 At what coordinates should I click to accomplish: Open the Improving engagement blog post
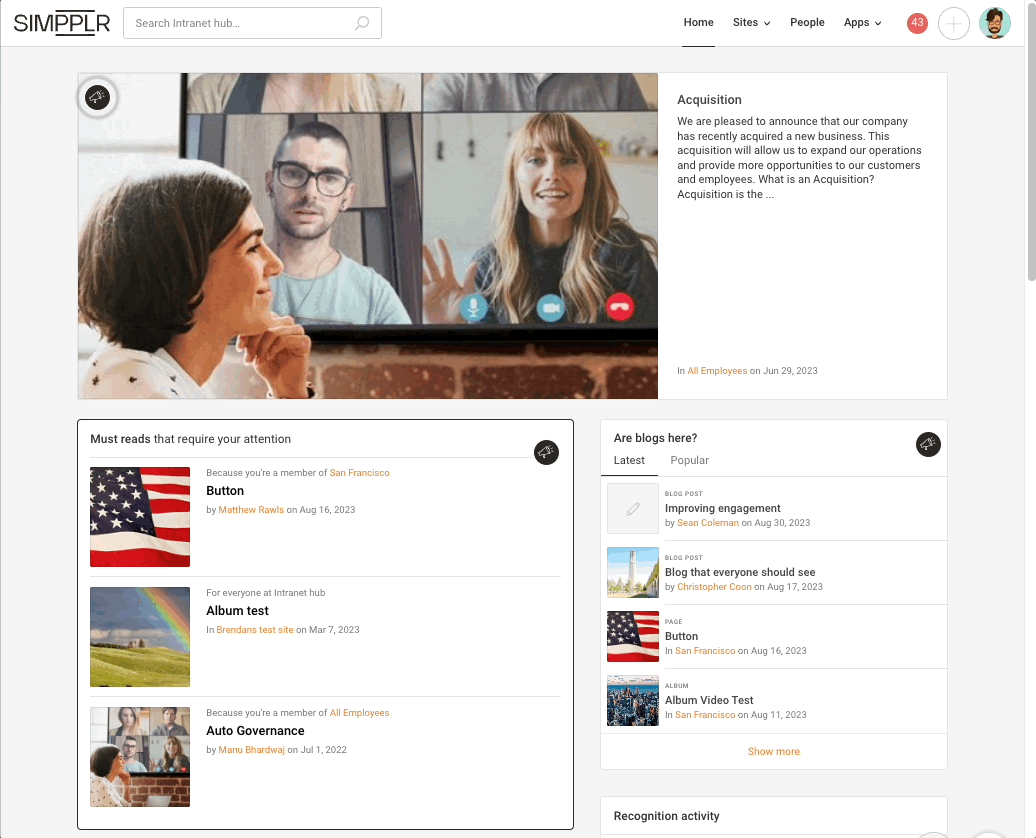722,508
